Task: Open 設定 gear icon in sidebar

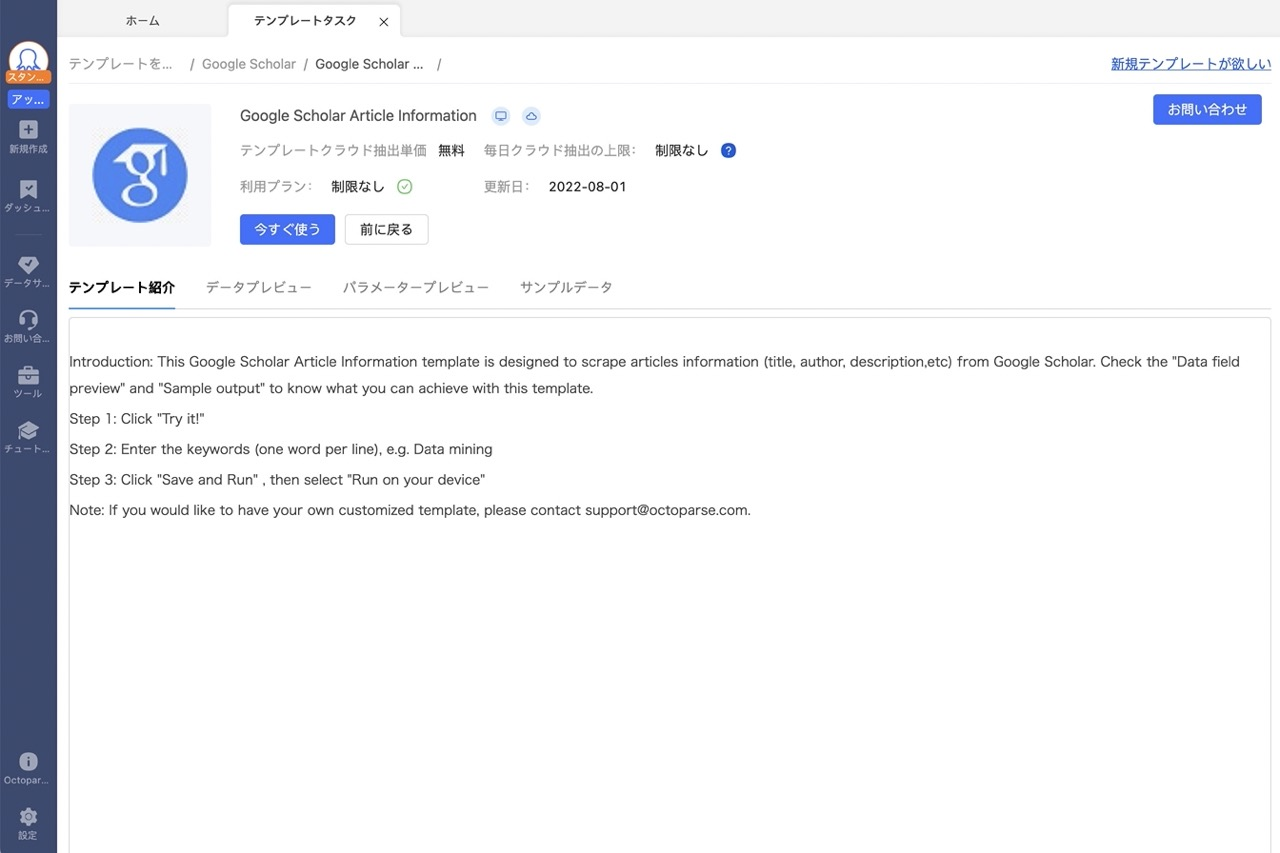Action: (x=28, y=817)
